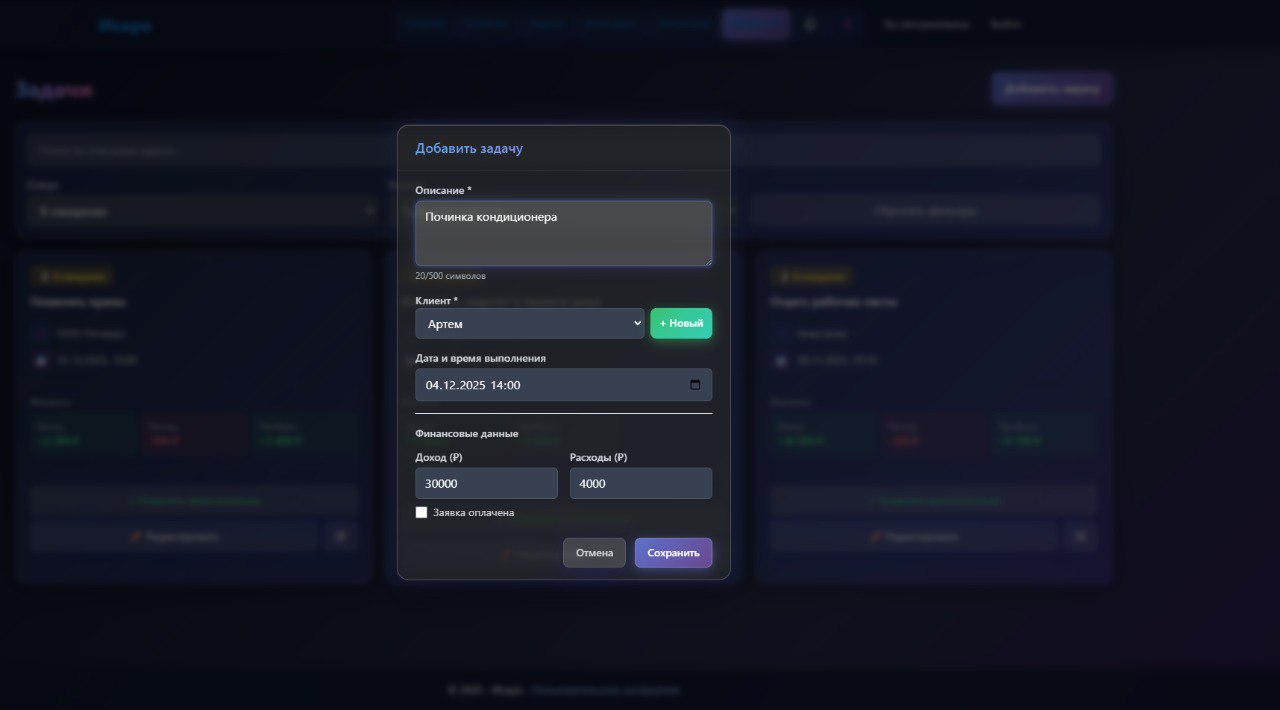
Task: Save the task with "Сохранить"
Action: click(673, 553)
